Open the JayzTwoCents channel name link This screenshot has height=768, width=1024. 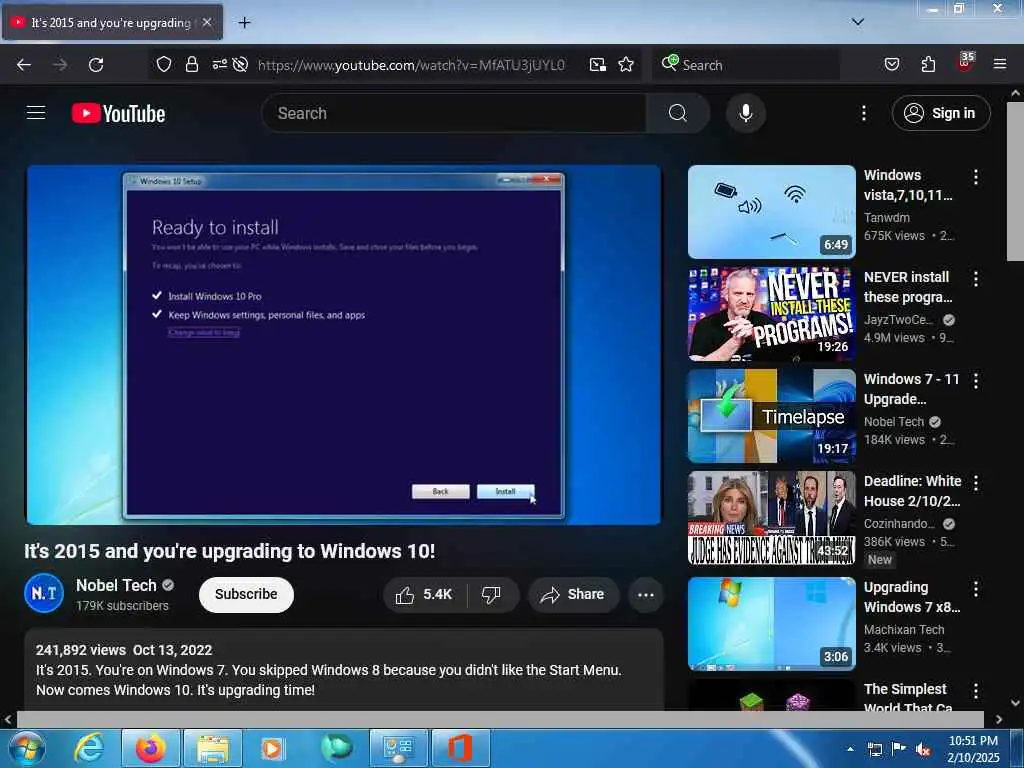(899, 319)
